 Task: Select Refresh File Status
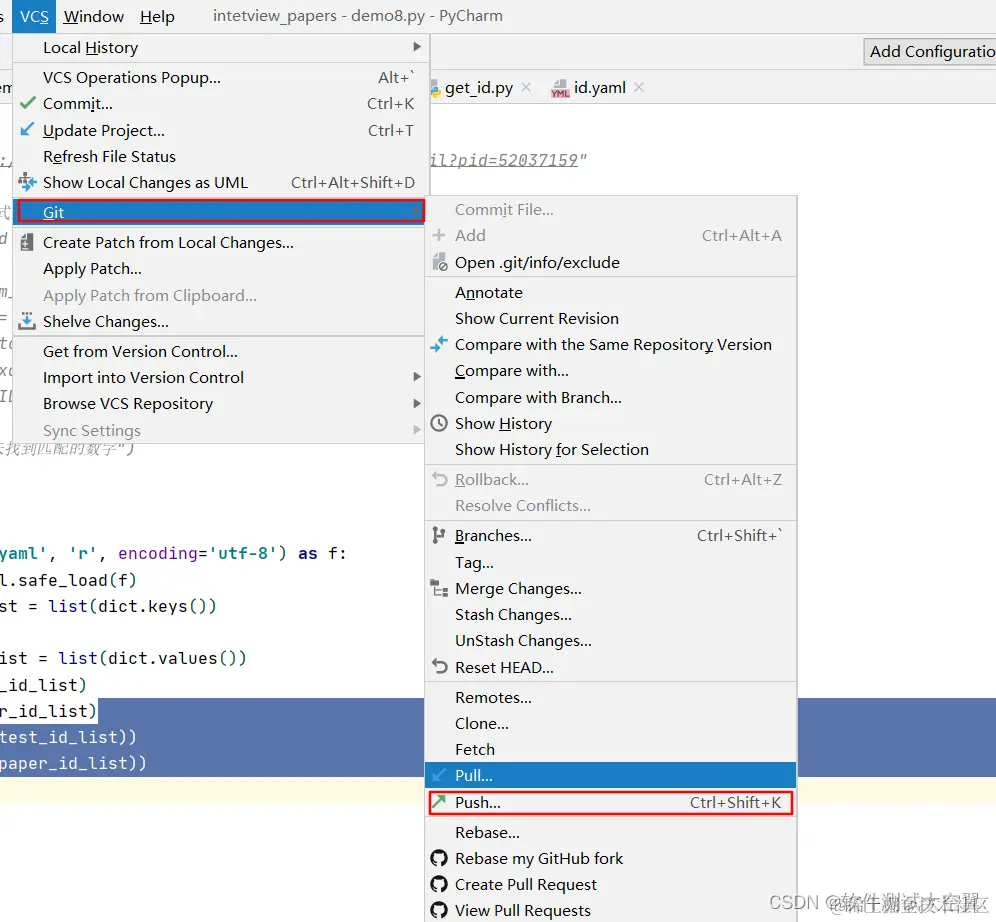coord(221,156)
